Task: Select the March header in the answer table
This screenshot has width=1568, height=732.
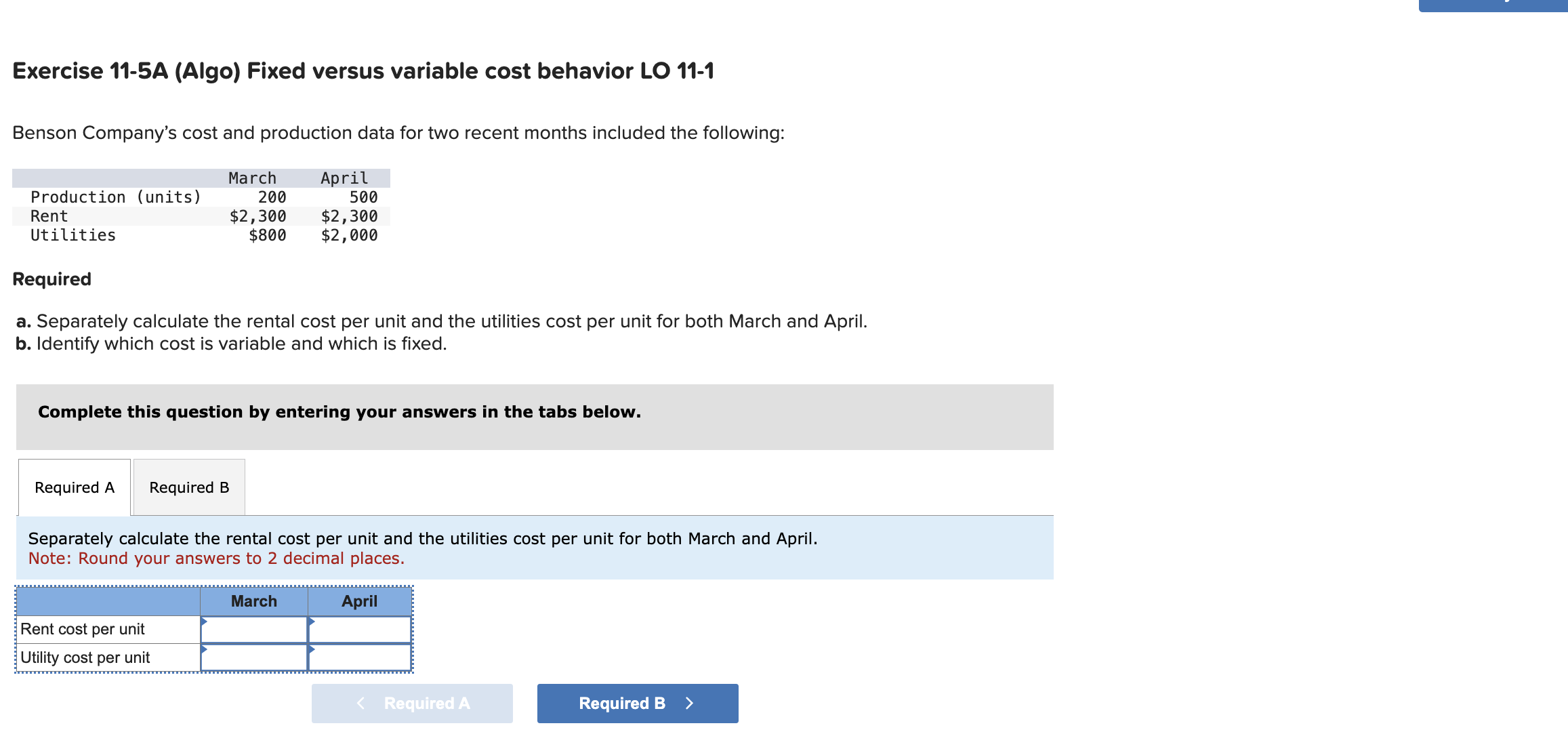Action: [254, 601]
